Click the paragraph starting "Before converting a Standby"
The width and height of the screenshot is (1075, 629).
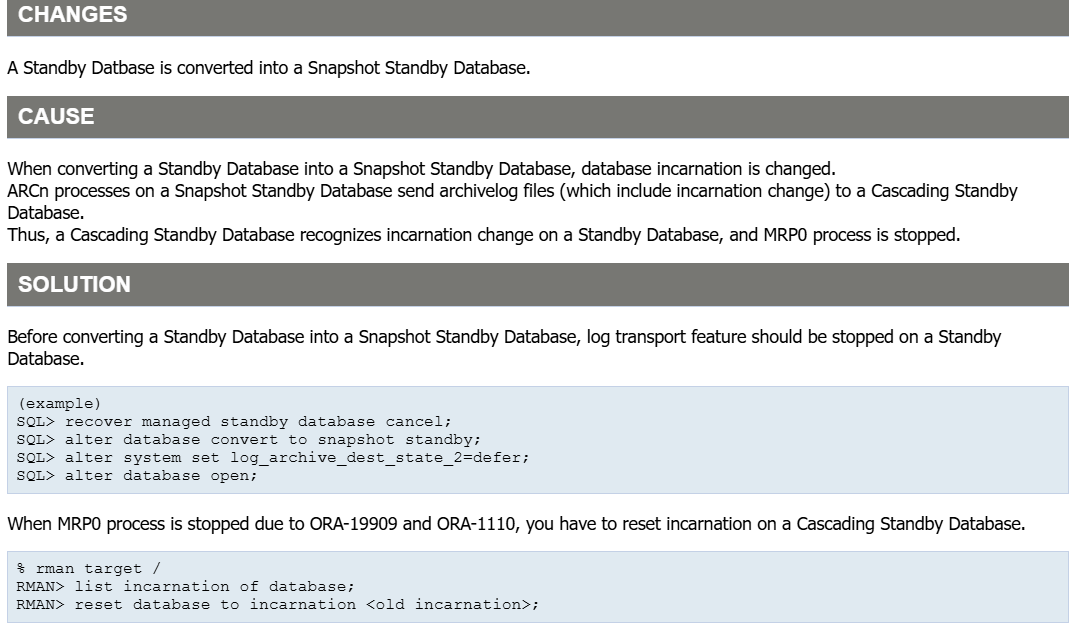click(503, 337)
